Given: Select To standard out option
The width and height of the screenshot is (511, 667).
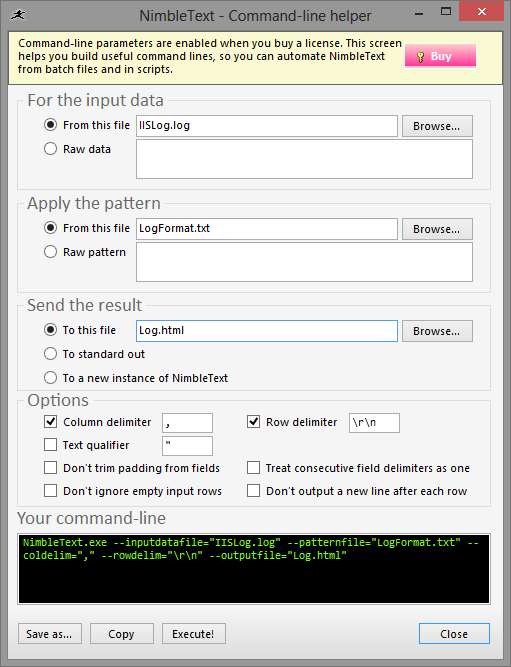Looking at the screenshot, I should 50,354.
